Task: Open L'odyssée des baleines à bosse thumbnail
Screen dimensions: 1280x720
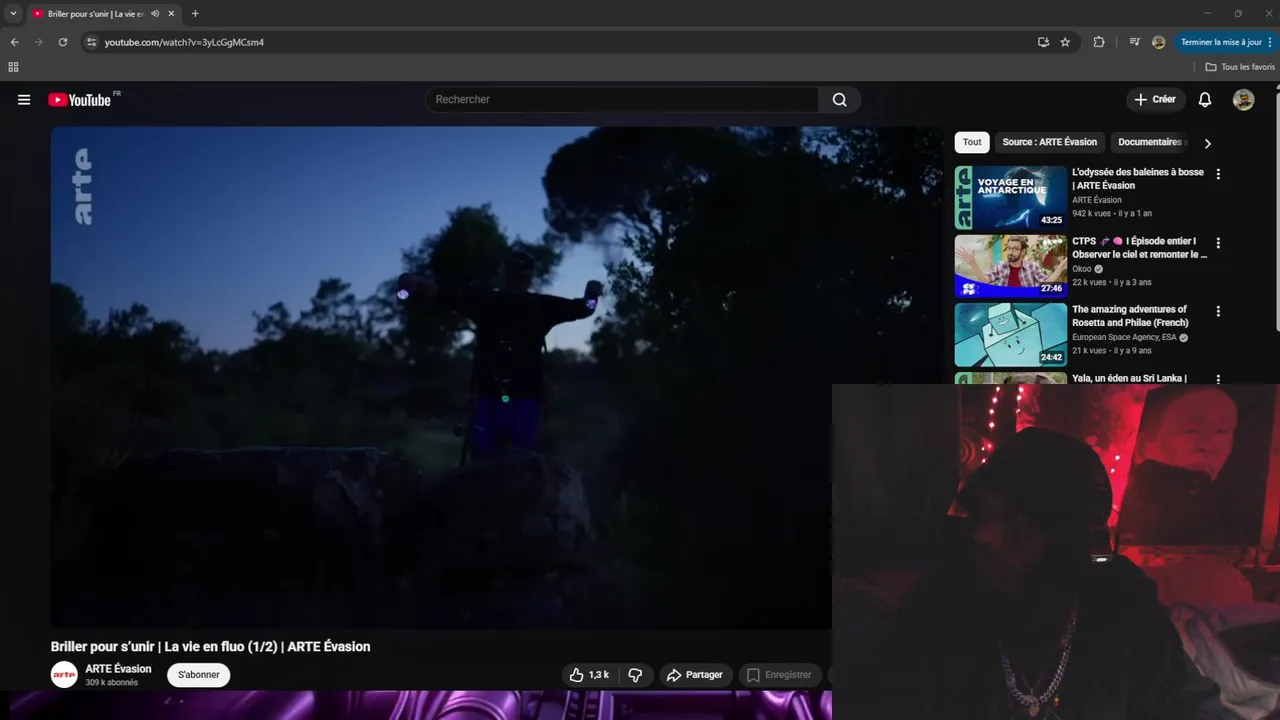Action: click(x=1010, y=198)
